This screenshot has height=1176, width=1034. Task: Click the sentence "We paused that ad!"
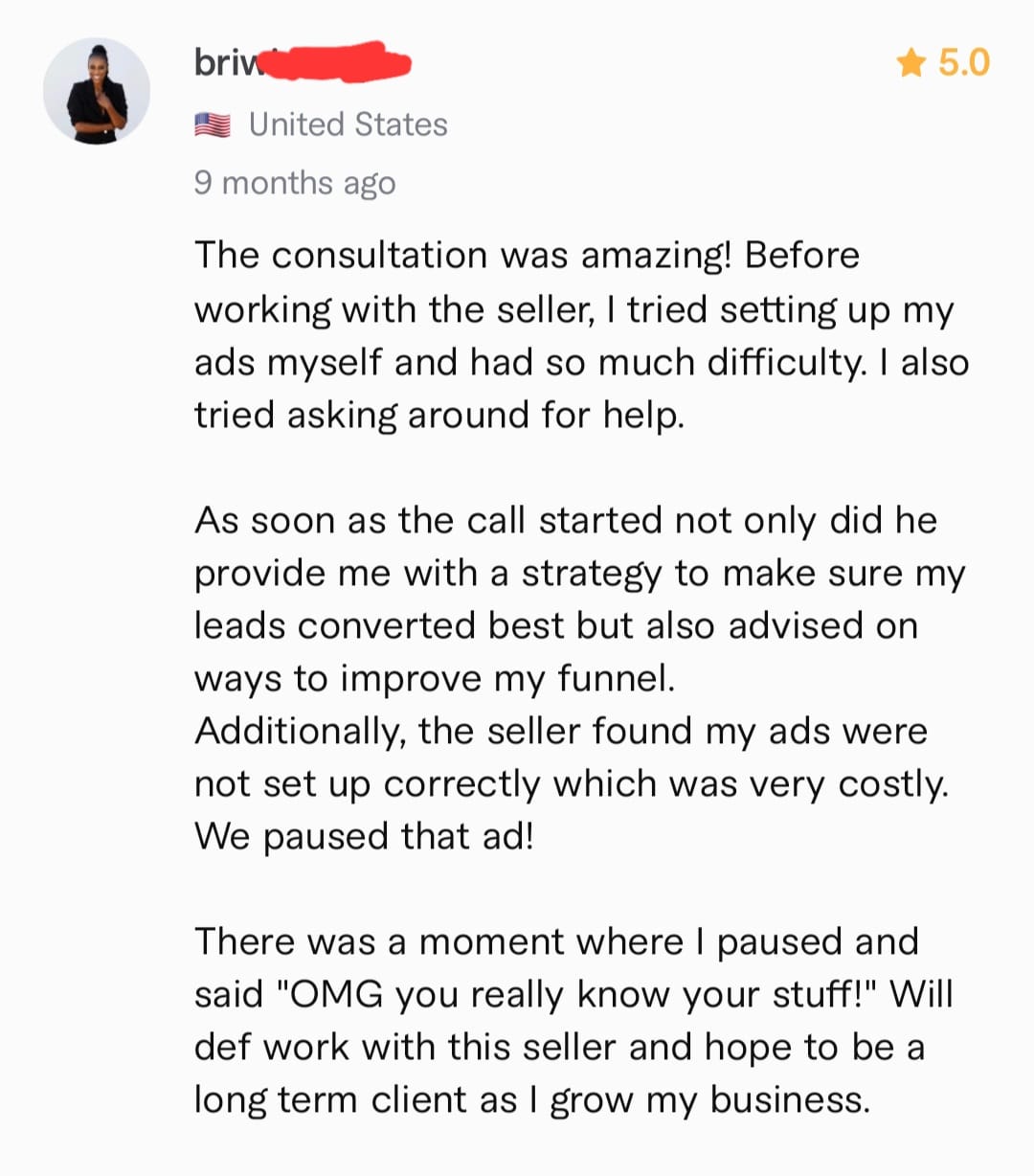364,836
